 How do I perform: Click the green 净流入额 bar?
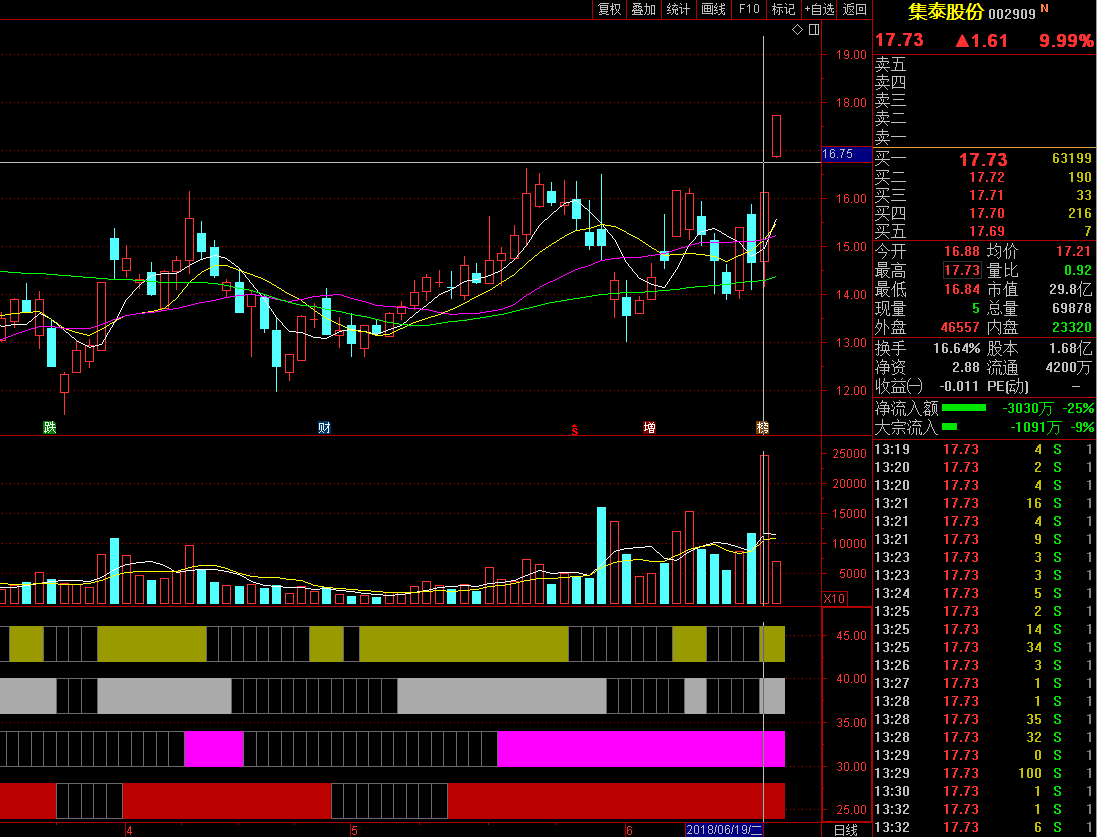963,407
